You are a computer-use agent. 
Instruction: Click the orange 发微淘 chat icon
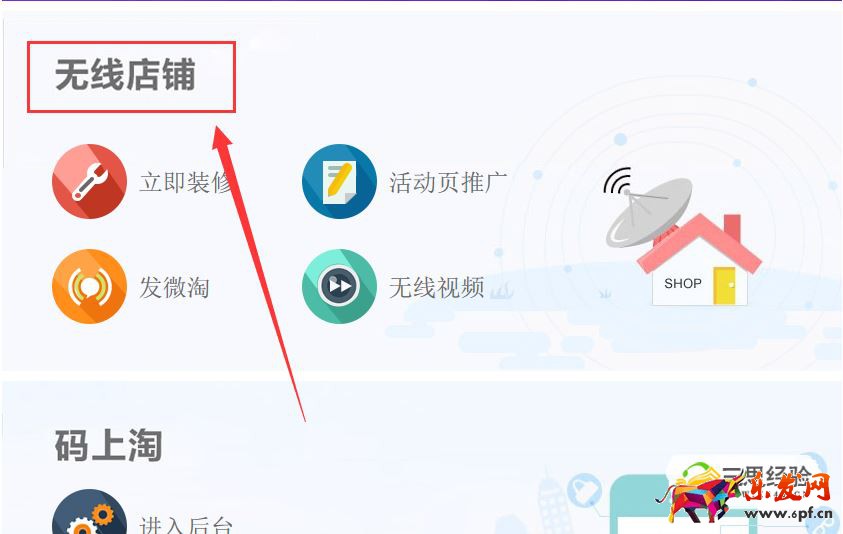click(x=89, y=286)
